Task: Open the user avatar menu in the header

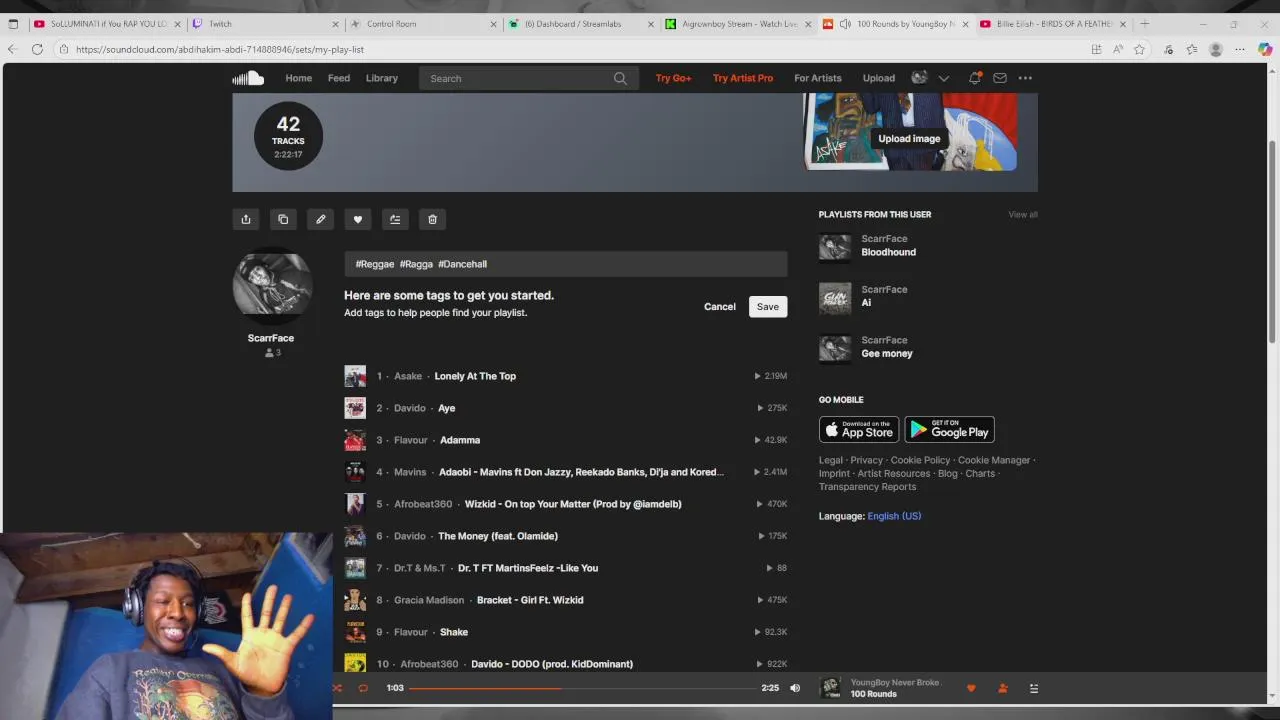Action: coord(919,78)
